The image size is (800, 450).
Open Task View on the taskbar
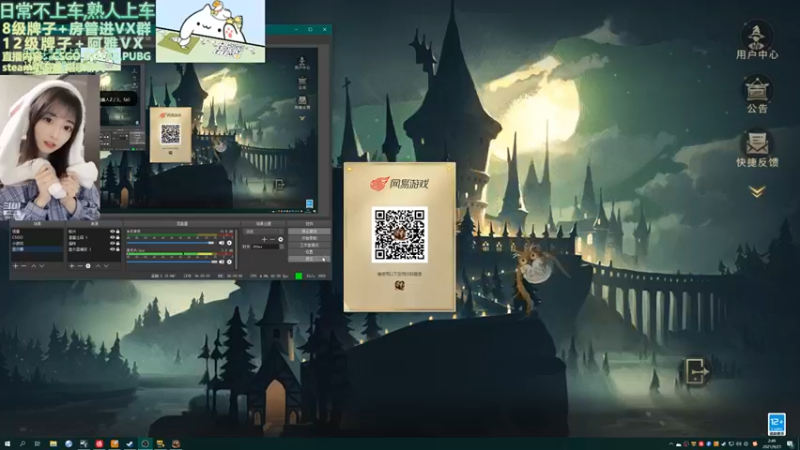(x=37, y=444)
